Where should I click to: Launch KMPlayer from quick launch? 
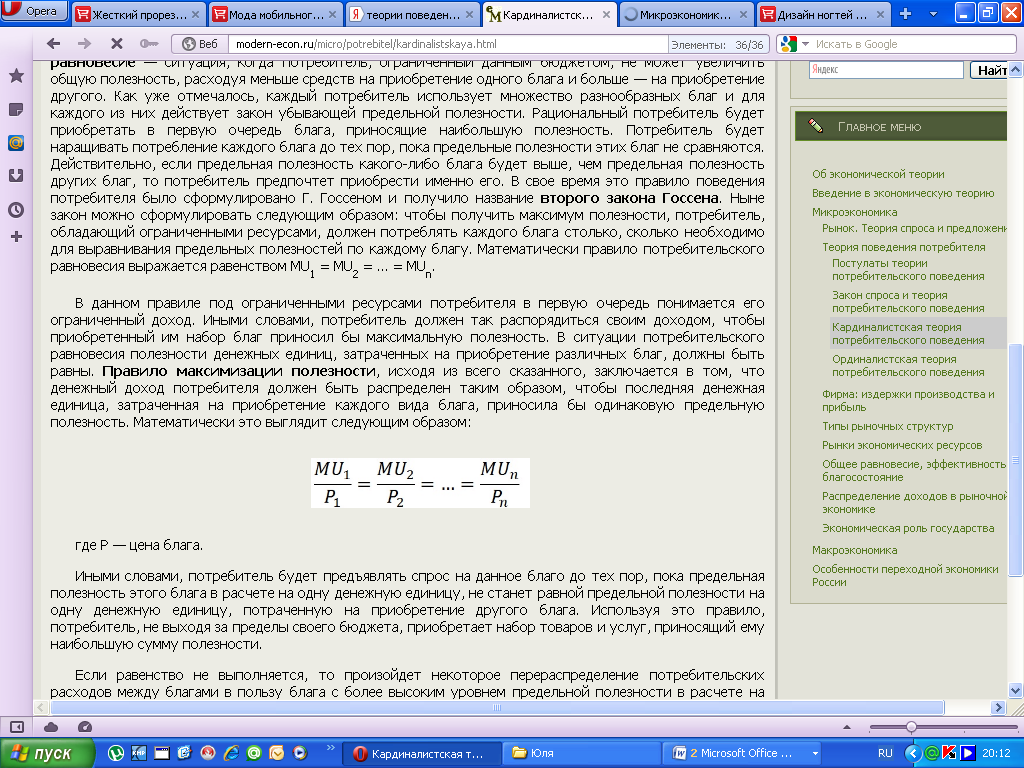click(138, 753)
